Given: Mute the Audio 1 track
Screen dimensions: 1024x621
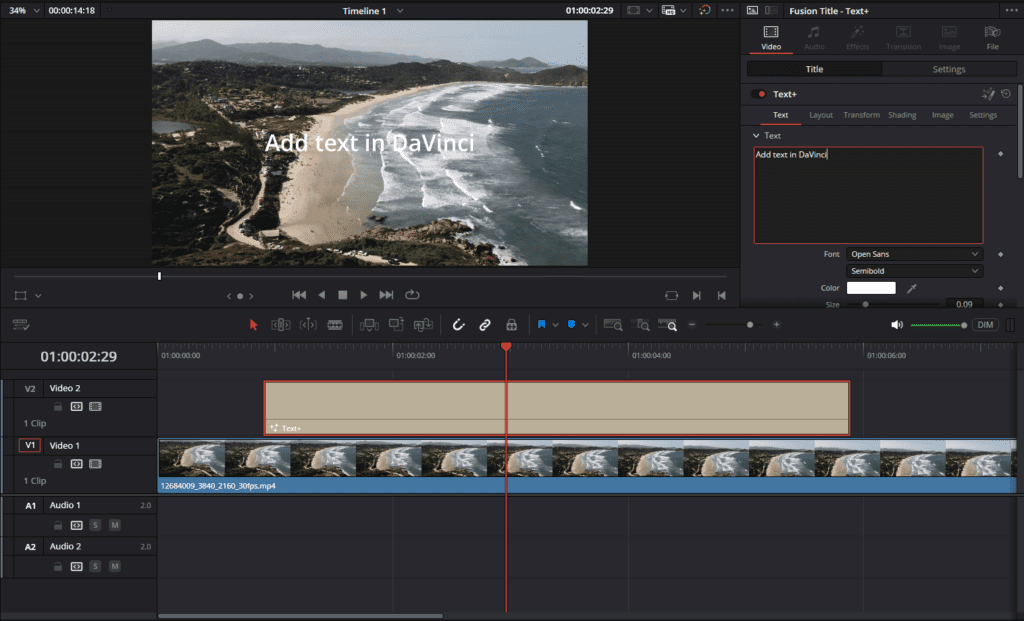Looking at the screenshot, I should coord(114,525).
